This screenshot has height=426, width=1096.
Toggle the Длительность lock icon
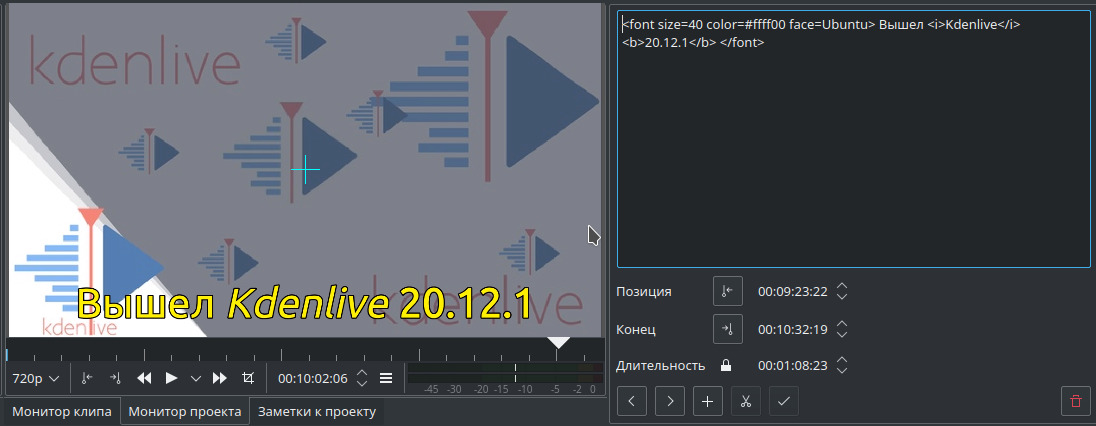727,365
